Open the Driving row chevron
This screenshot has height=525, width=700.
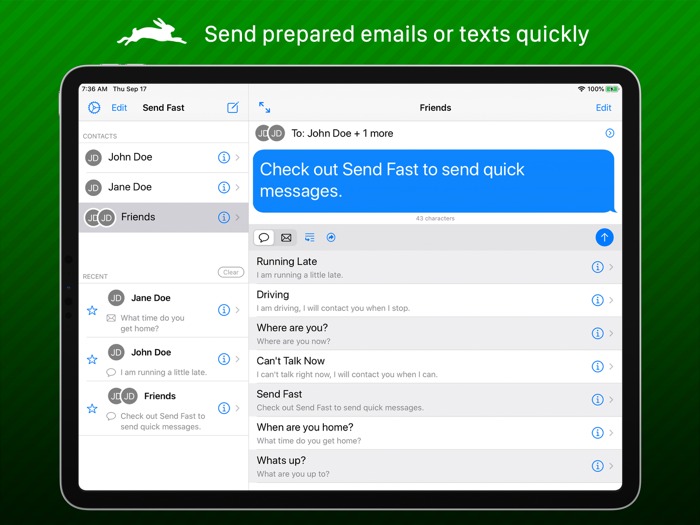click(x=611, y=300)
